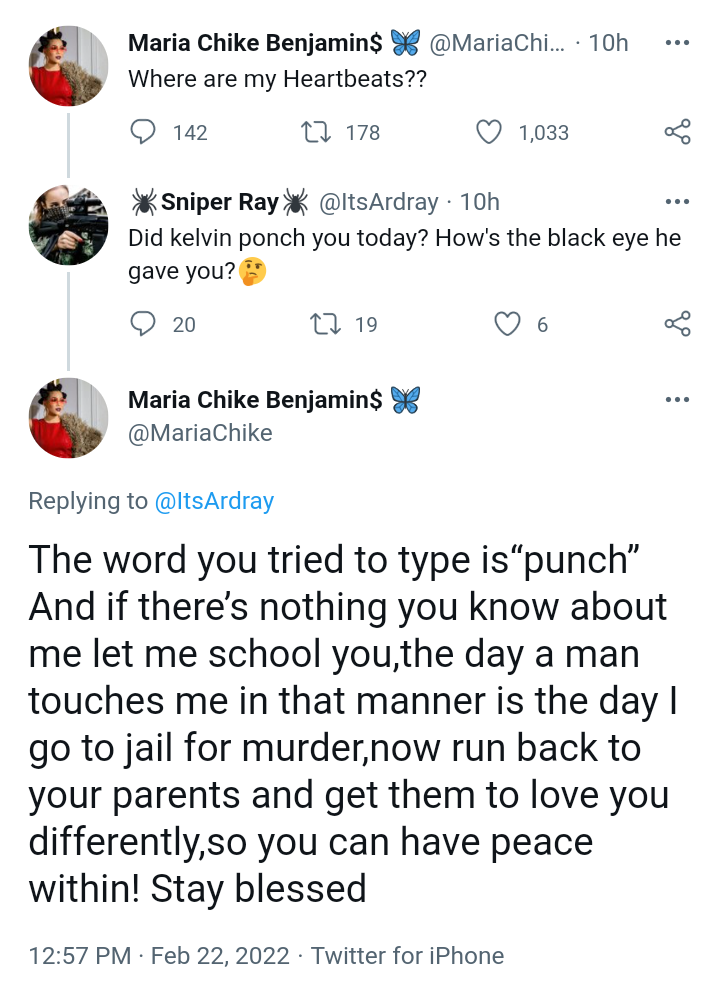The image size is (720, 992).
Task: Open more options on the main reply tweet
Action: (677, 401)
